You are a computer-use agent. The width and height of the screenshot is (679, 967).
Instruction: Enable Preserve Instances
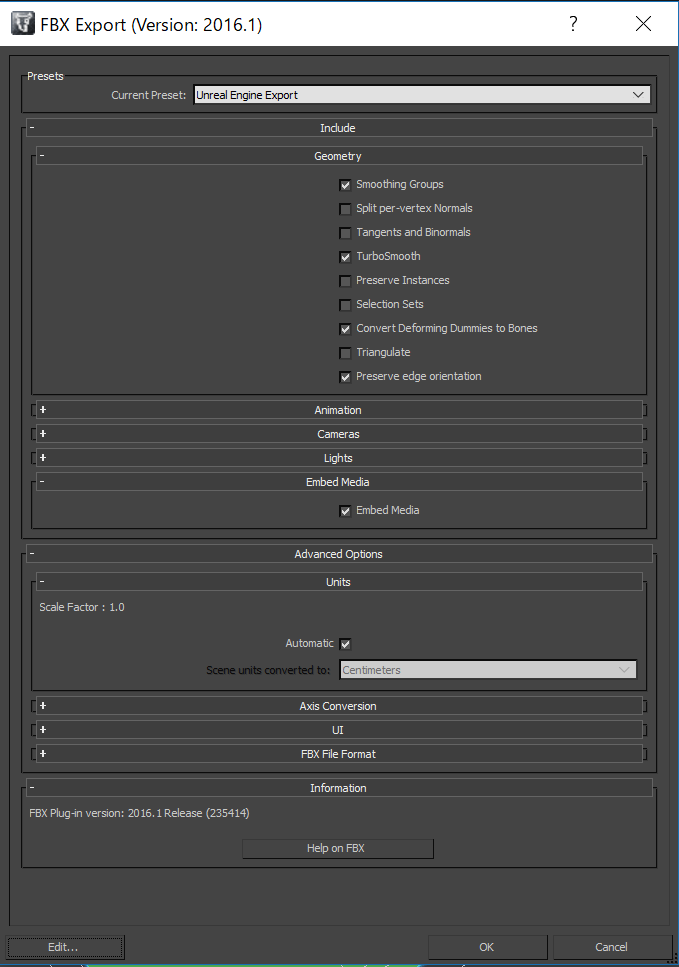[345, 281]
